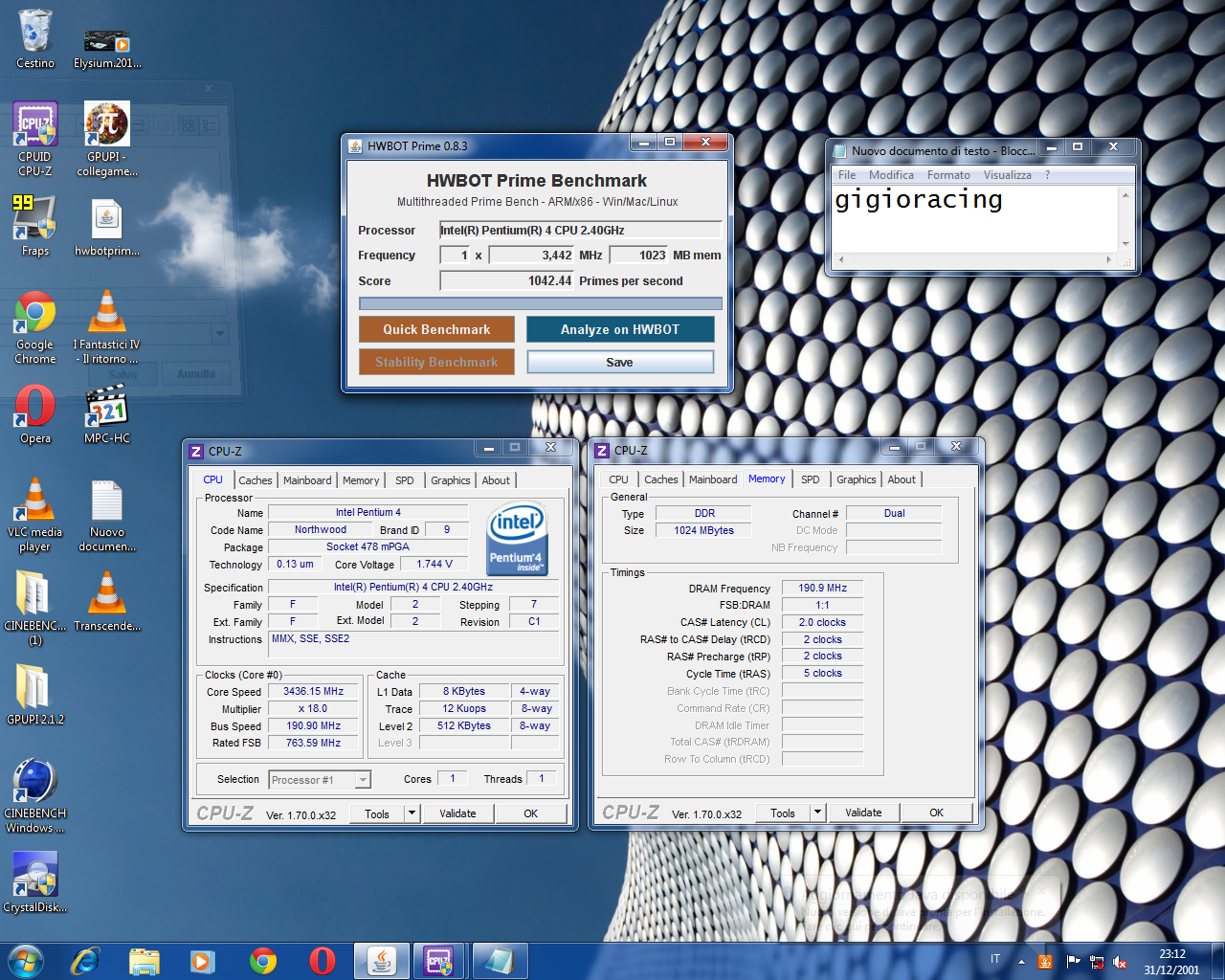Click the volume speaker tray icon

(1120, 962)
